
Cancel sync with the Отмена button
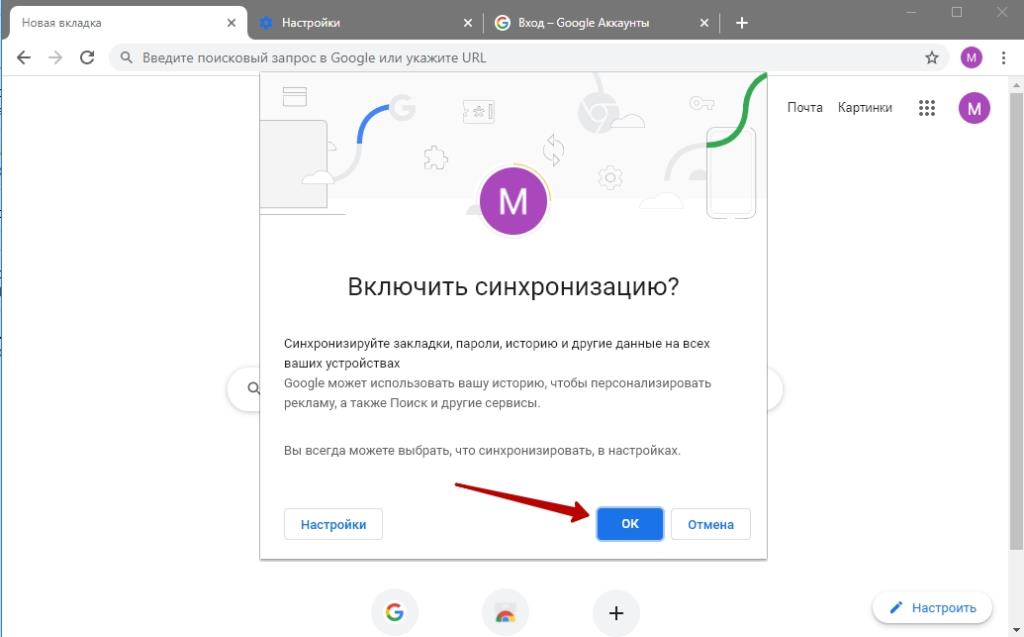(711, 524)
